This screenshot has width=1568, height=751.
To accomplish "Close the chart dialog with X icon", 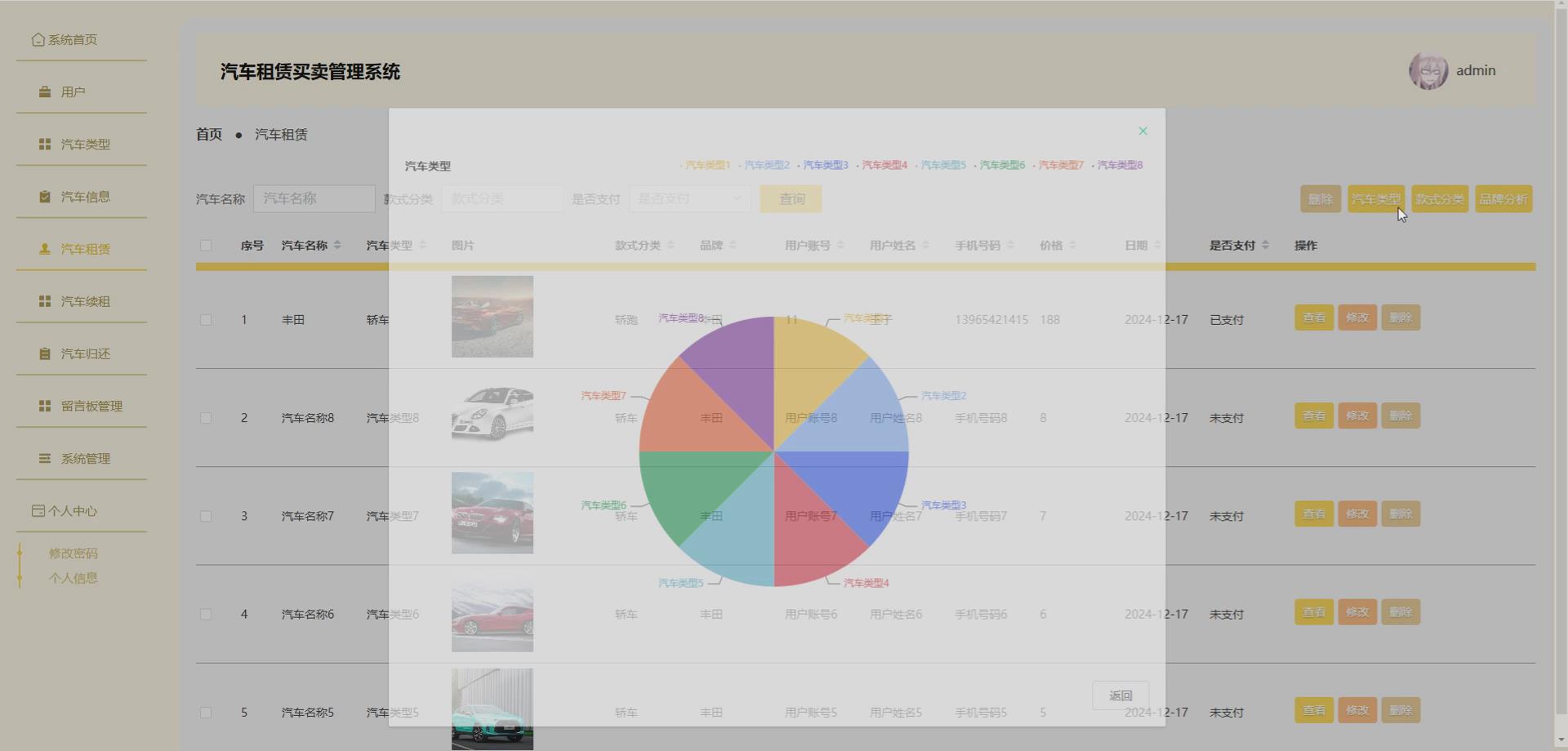I will pyautogui.click(x=1143, y=131).
